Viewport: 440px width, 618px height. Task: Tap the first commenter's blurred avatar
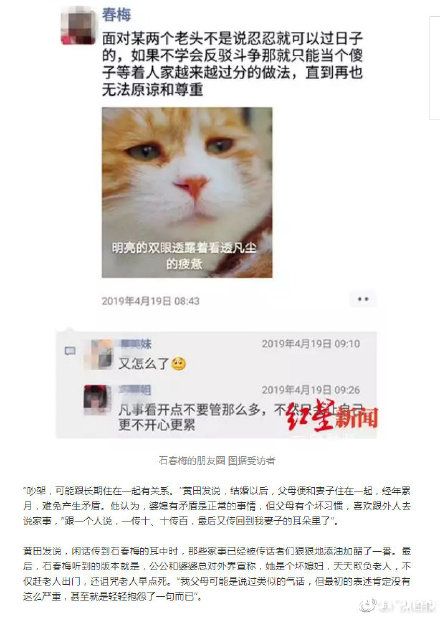click(x=98, y=354)
